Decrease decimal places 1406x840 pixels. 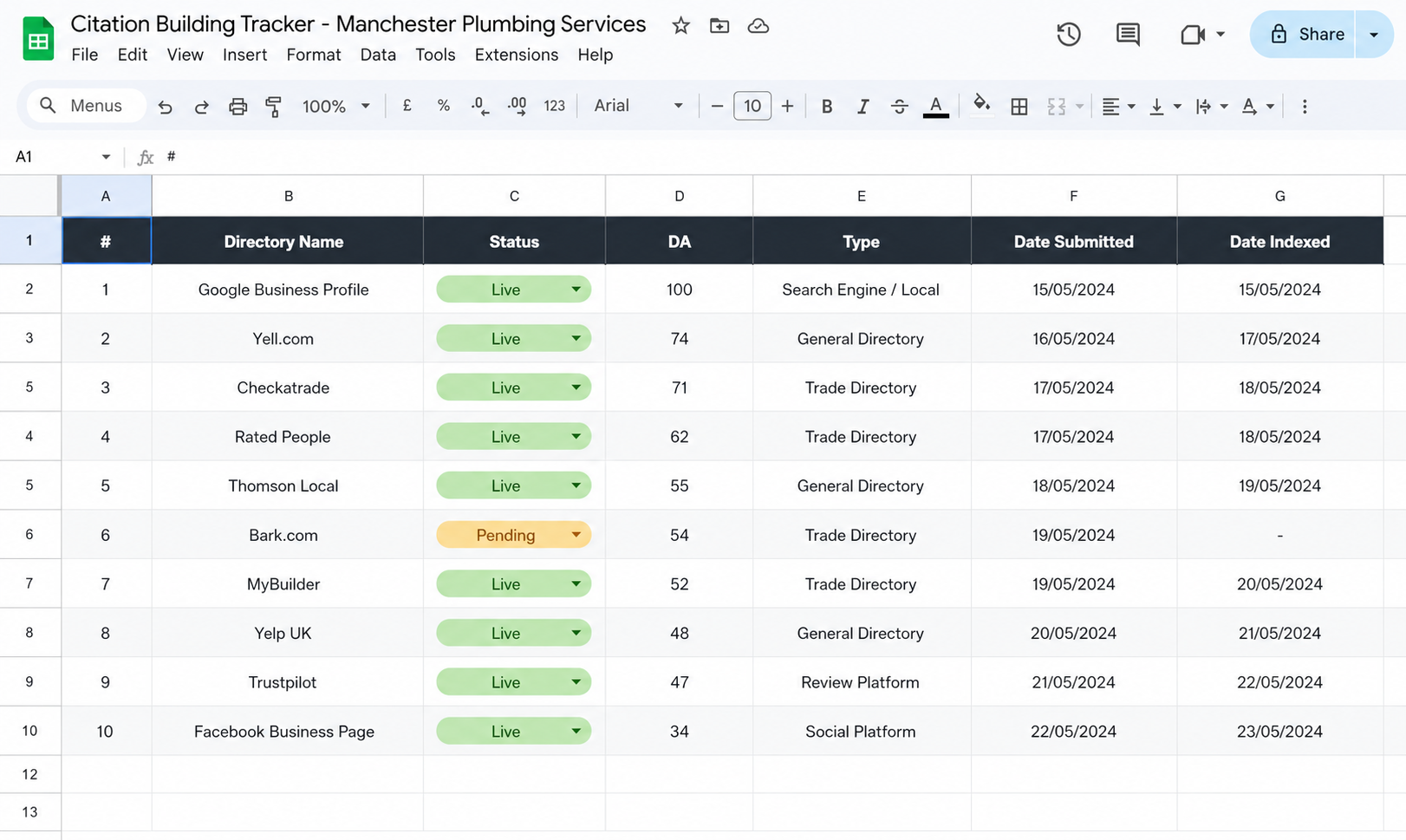(x=479, y=106)
